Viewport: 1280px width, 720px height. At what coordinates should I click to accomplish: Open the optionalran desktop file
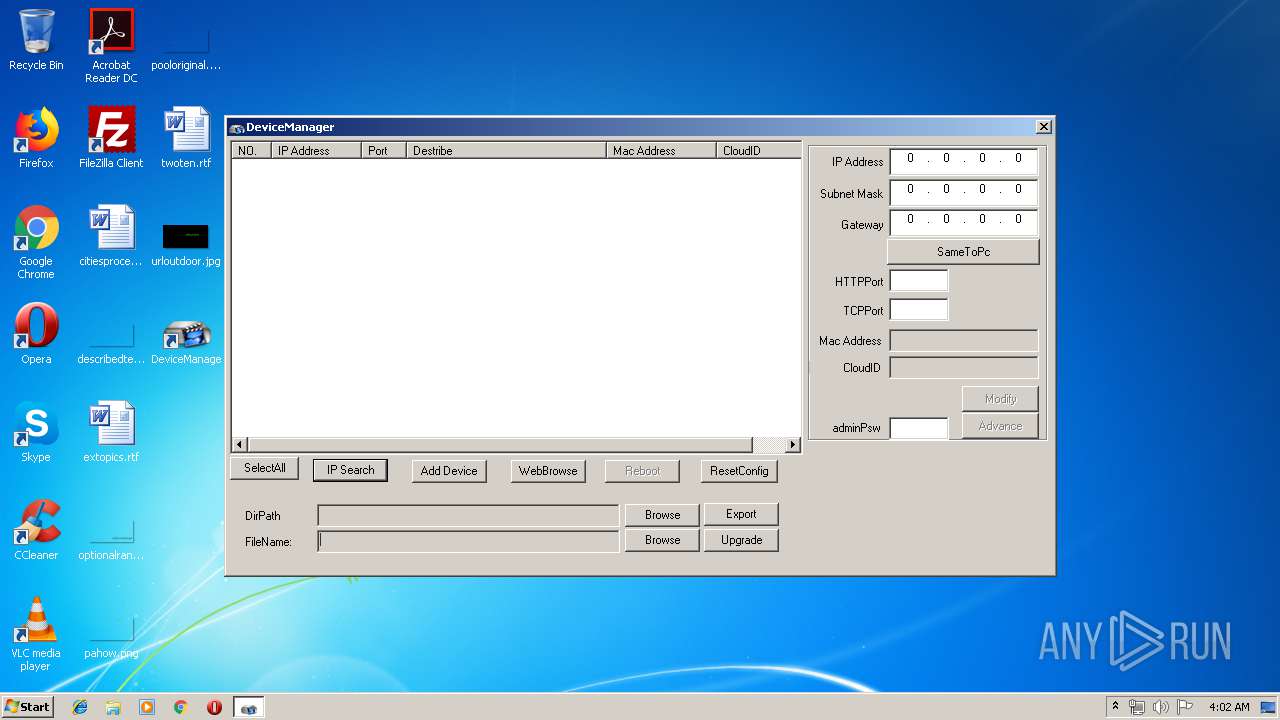[x=111, y=538]
